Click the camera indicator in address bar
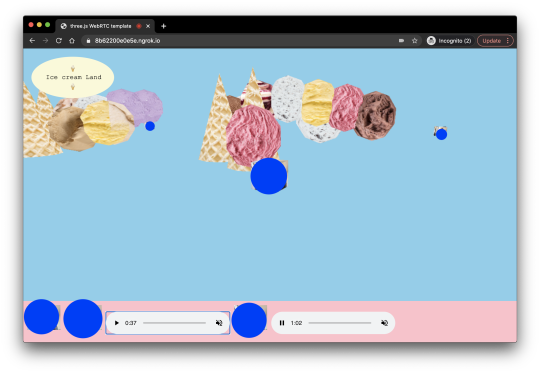This screenshot has width=540, height=373. click(401, 41)
